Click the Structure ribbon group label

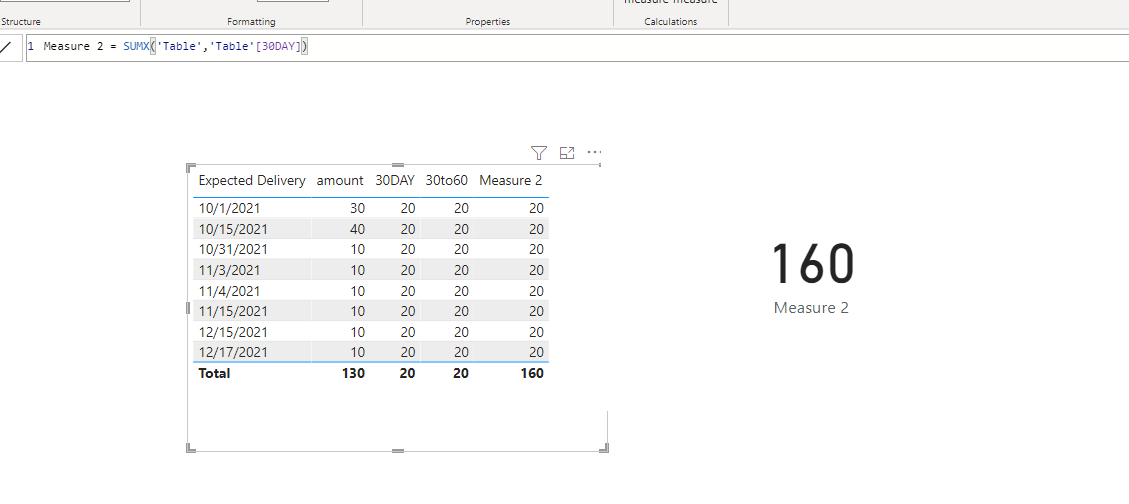tap(21, 22)
